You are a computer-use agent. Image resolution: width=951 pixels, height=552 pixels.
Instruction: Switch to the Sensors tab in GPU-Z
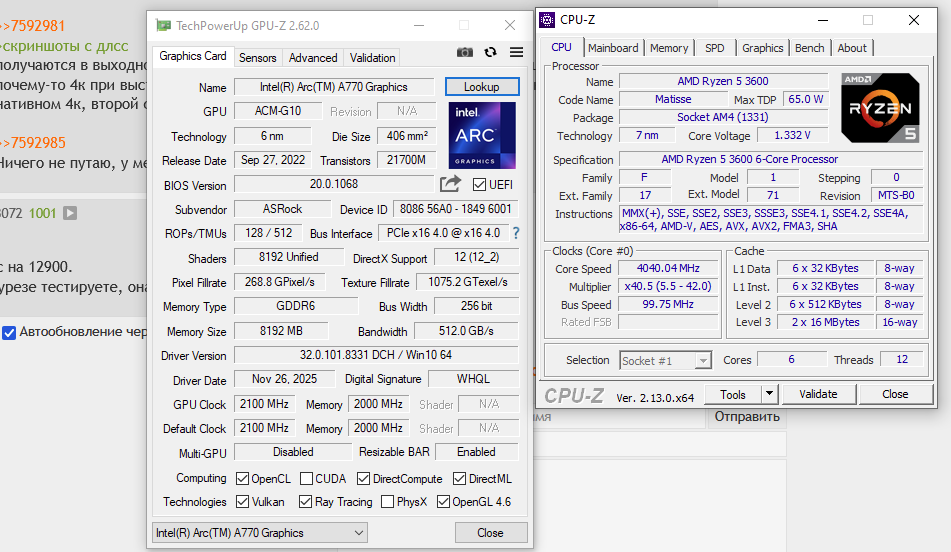pos(258,58)
